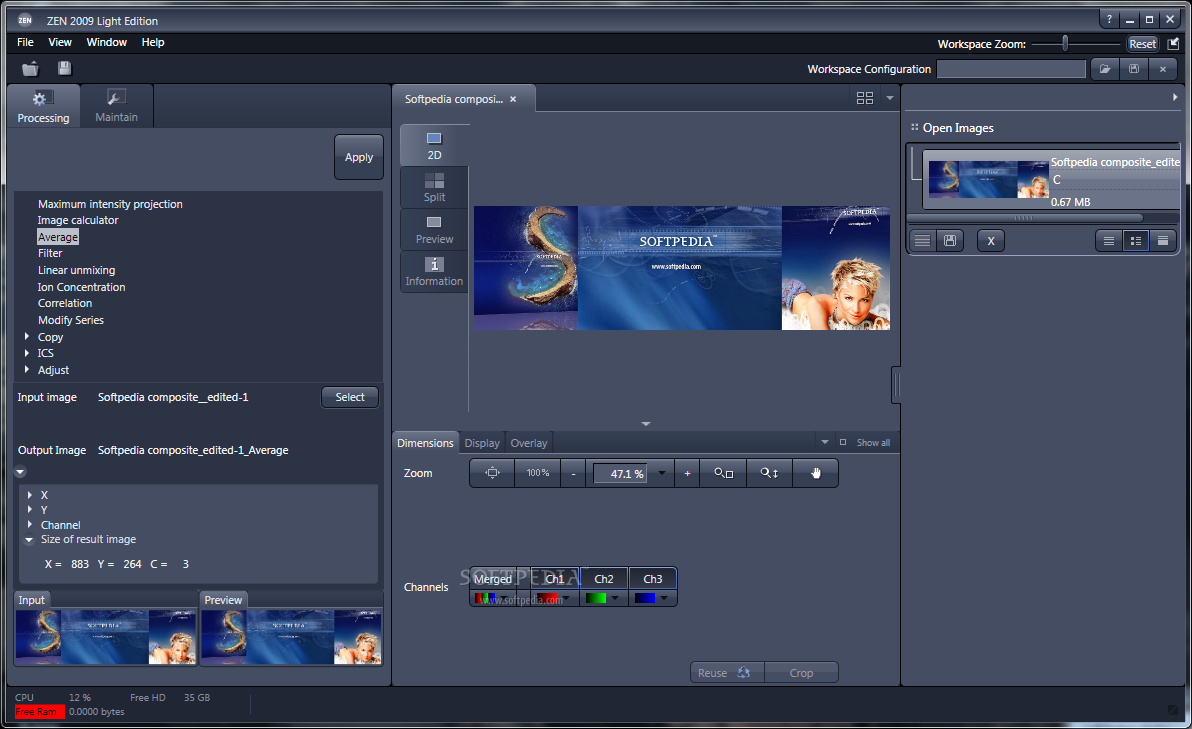Toggle the Merged channel button
The height and width of the screenshot is (729, 1192).
pos(493,578)
